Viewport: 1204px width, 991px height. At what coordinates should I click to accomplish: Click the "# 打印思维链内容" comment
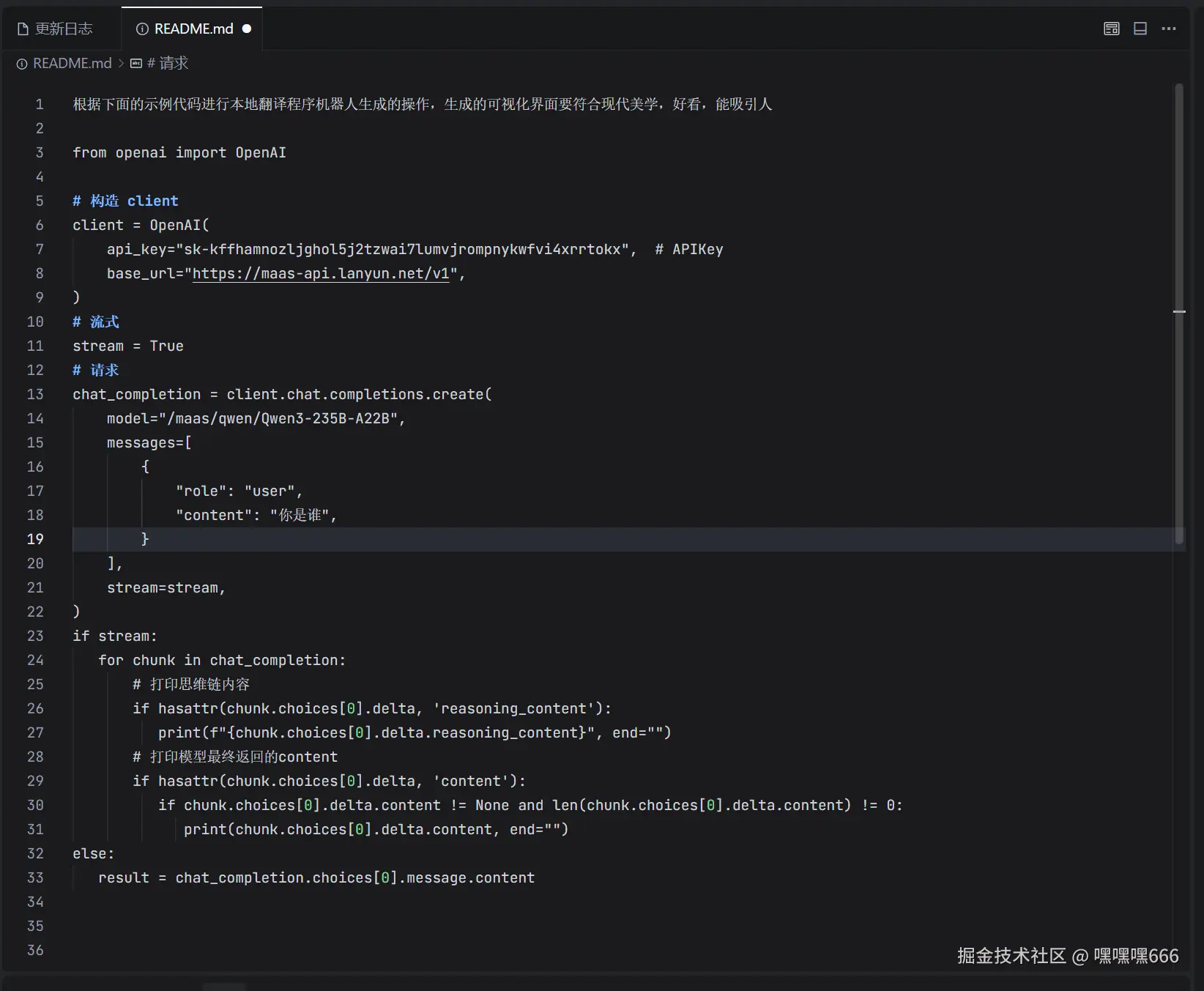[191, 684]
